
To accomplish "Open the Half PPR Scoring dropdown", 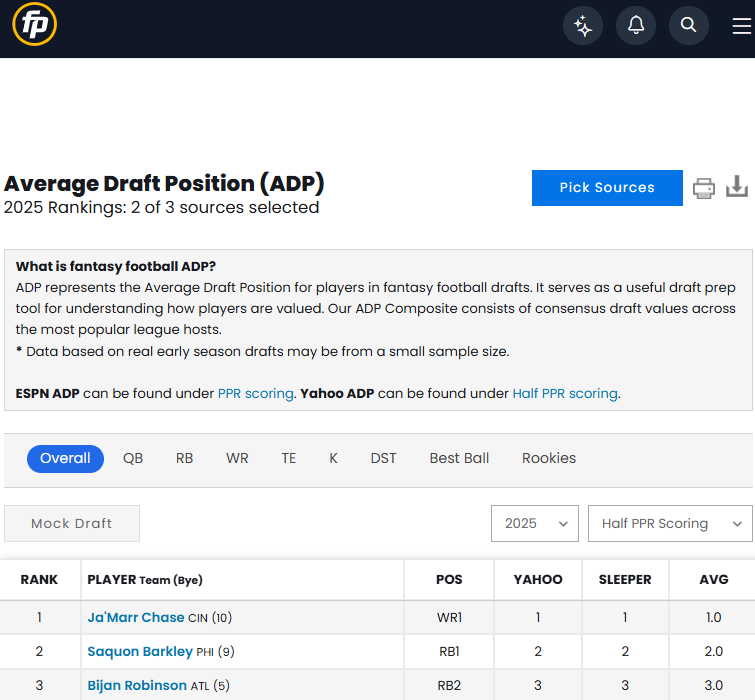I will click(x=670, y=523).
